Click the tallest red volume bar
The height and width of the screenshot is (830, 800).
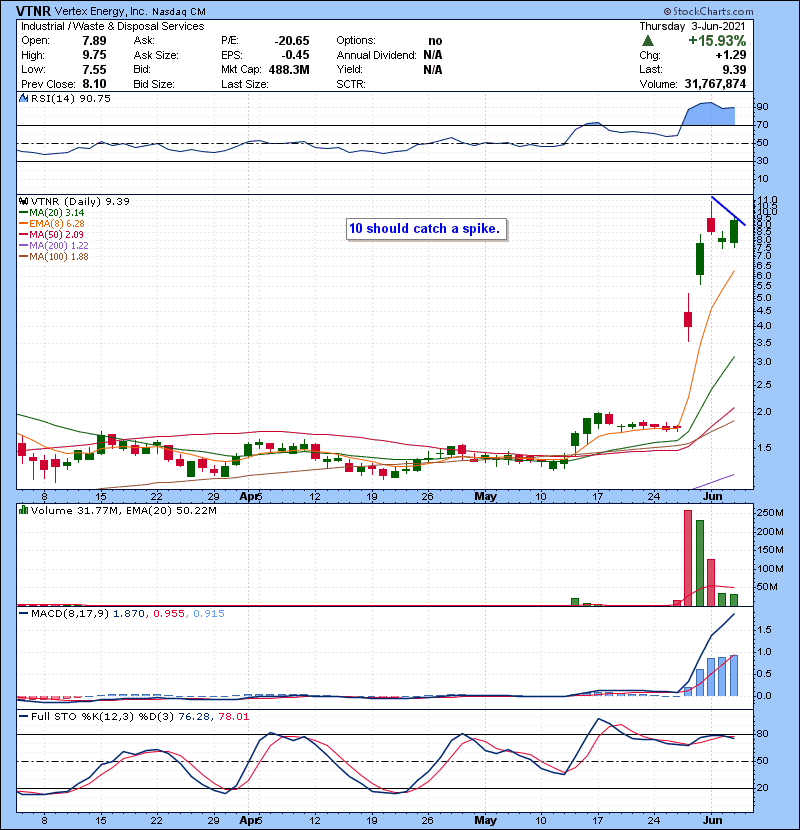[x=688, y=558]
